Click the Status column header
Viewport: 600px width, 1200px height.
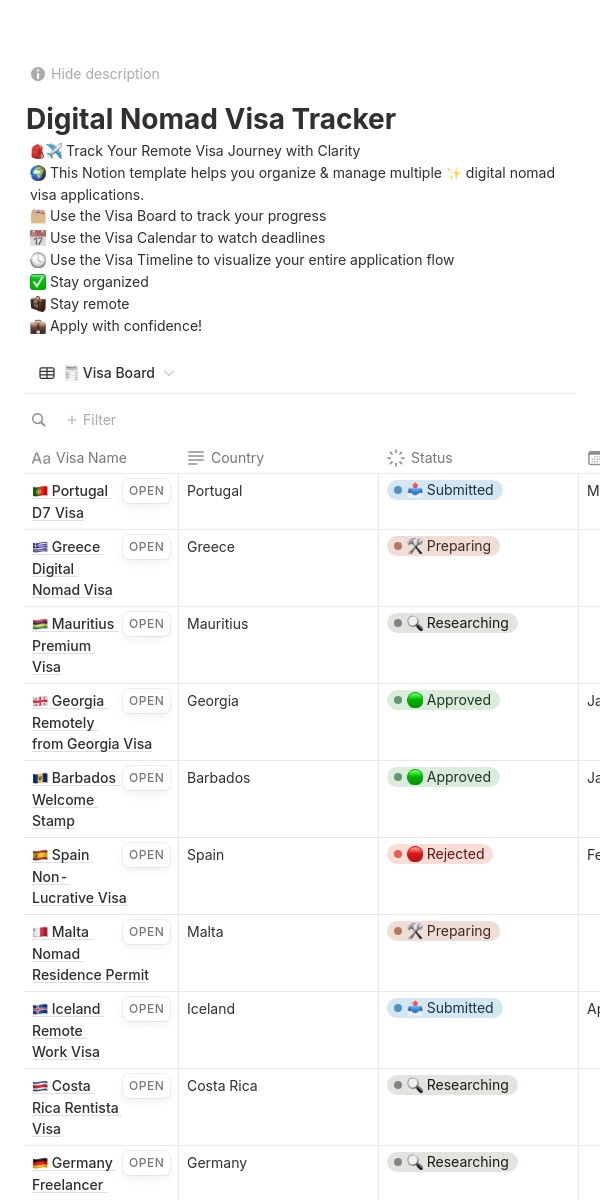click(431, 458)
